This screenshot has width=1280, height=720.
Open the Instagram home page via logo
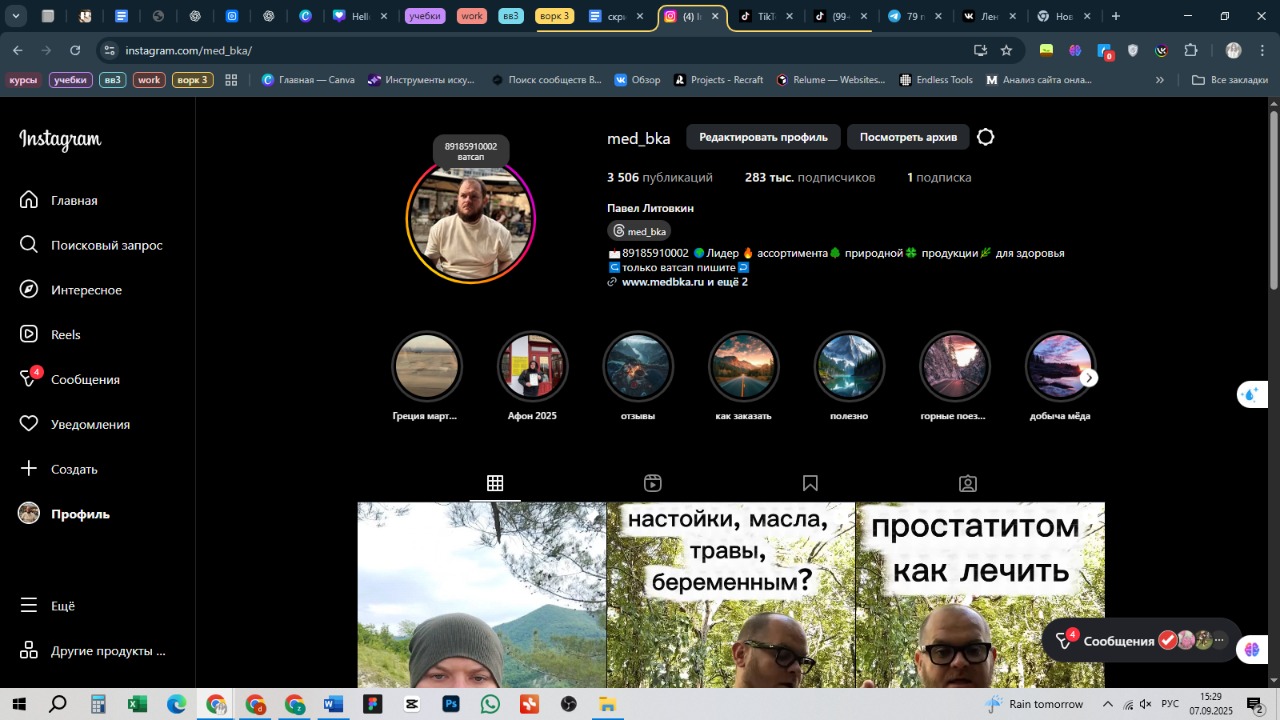60,140
